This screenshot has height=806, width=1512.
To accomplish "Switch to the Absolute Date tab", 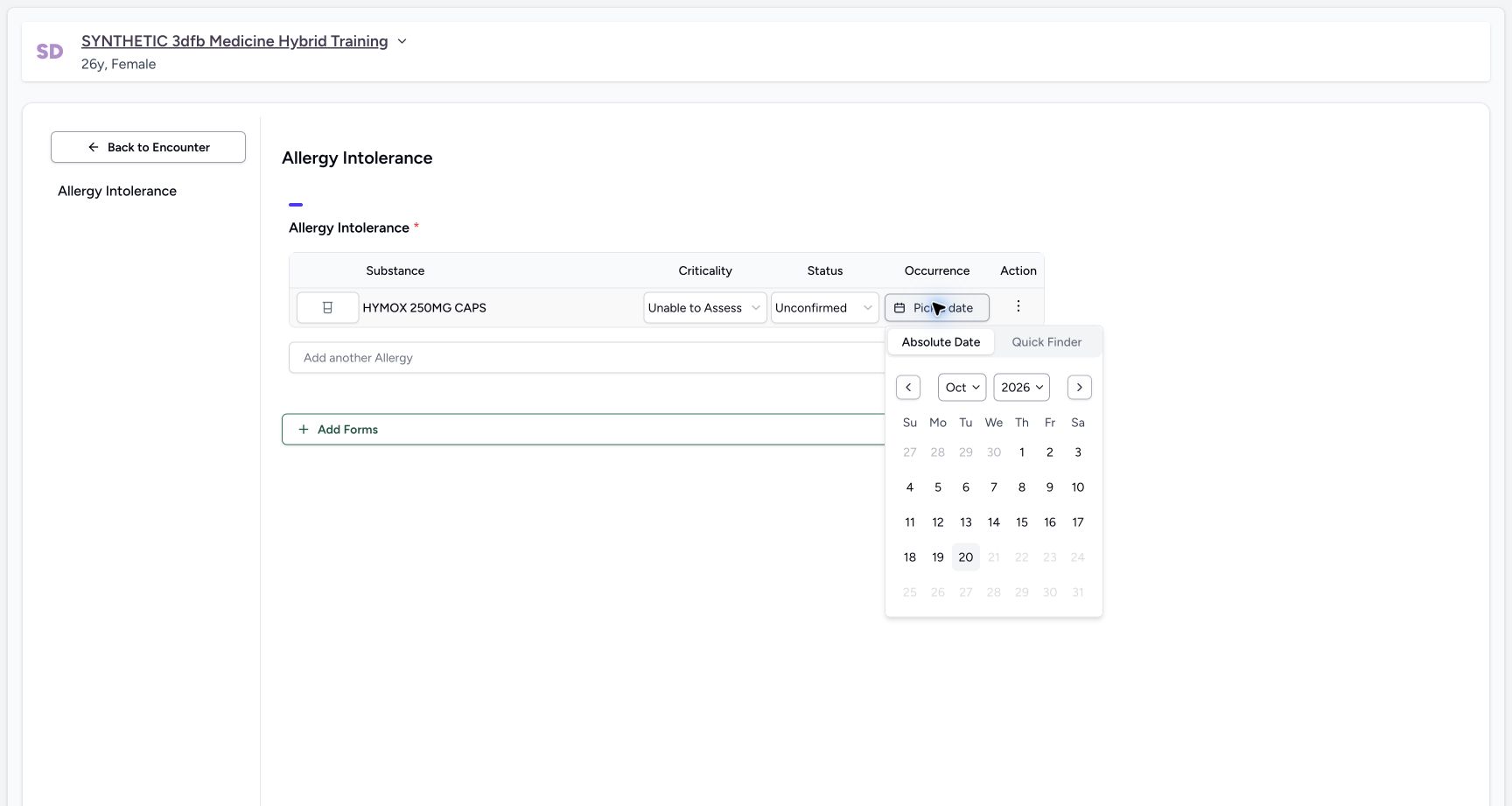I will 941,342.
